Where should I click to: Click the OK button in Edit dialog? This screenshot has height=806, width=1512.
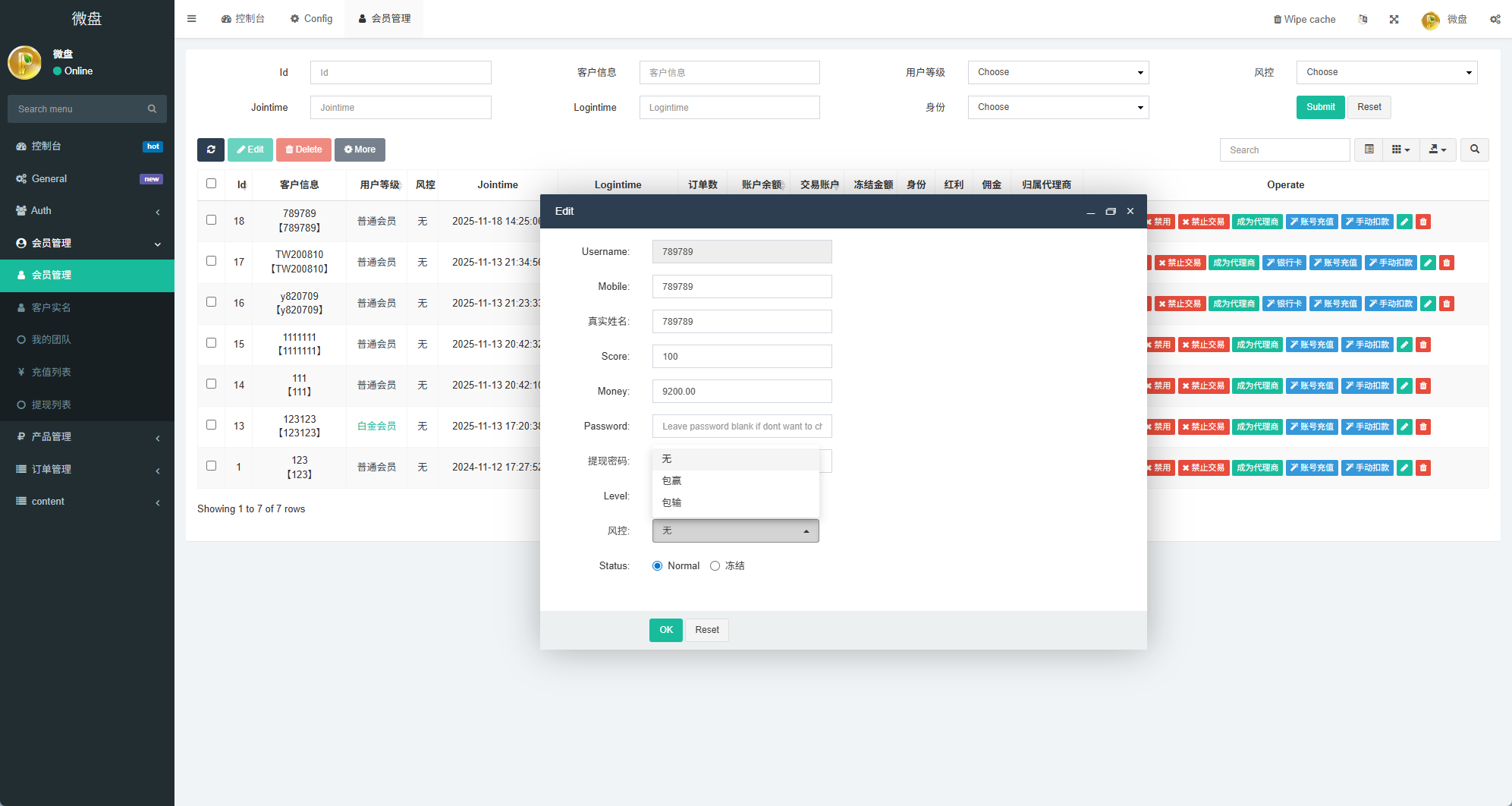(x=665, y=630)
